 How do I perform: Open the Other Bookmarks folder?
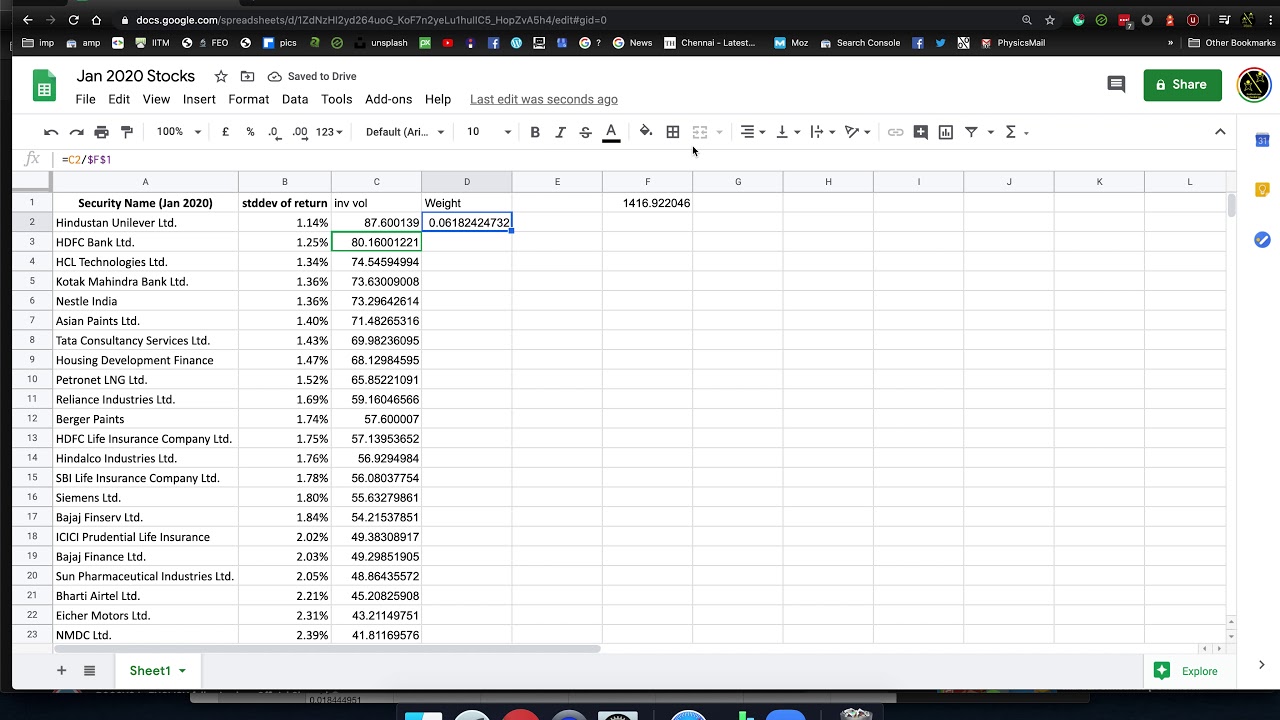pyautogui.click(x=1232, y=43)
